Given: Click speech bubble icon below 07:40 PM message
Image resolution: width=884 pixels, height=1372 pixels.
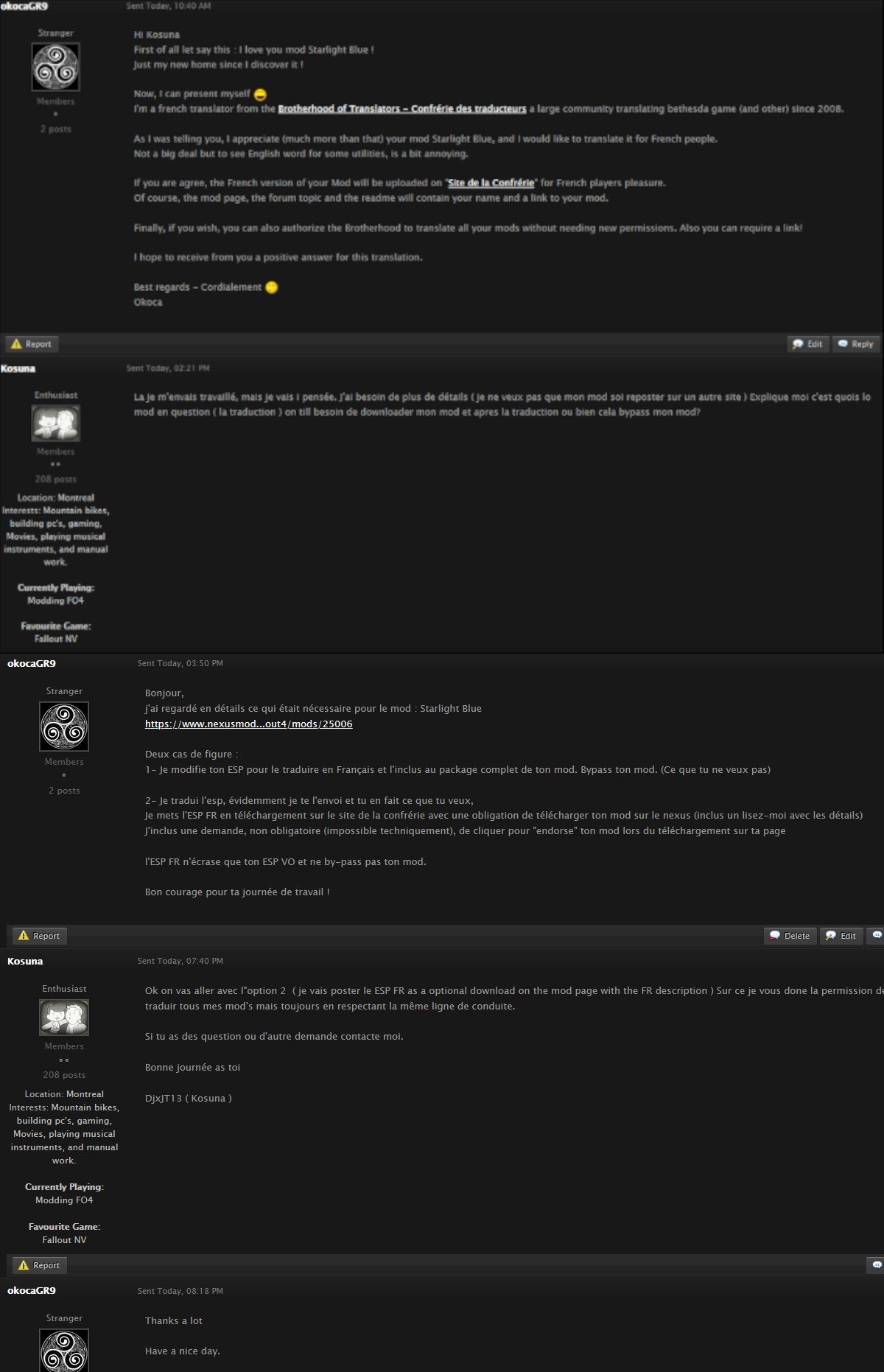Looking at the screenshot, I should 876,1265.
